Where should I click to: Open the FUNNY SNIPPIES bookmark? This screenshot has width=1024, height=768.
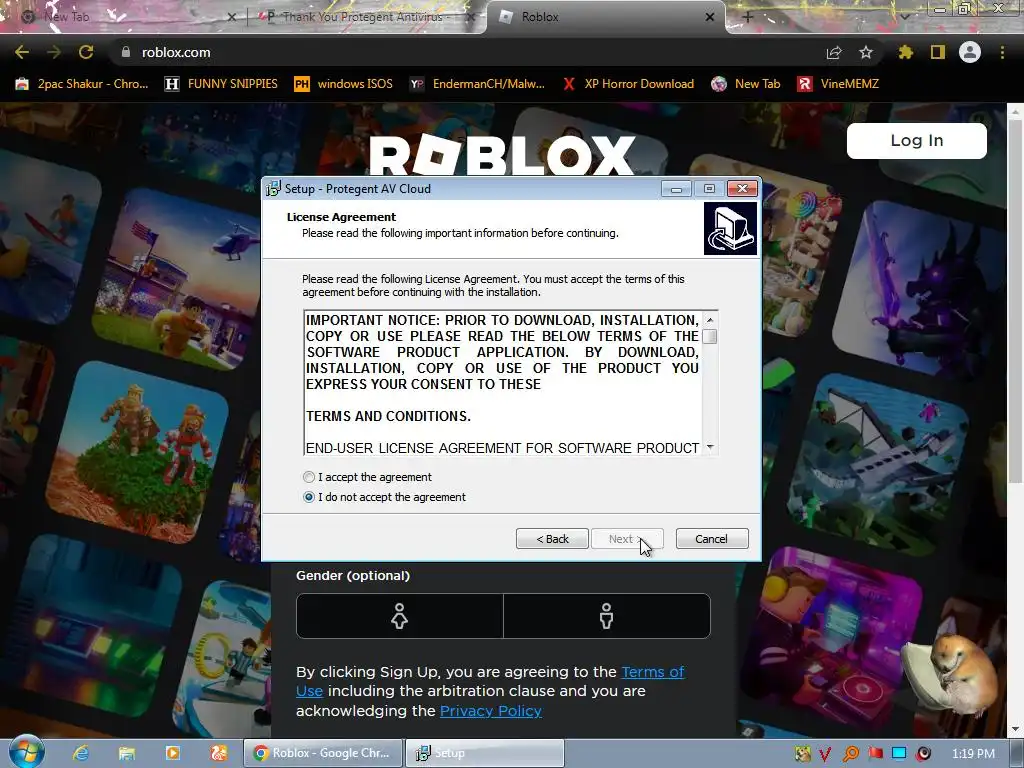tap(222, 84)
